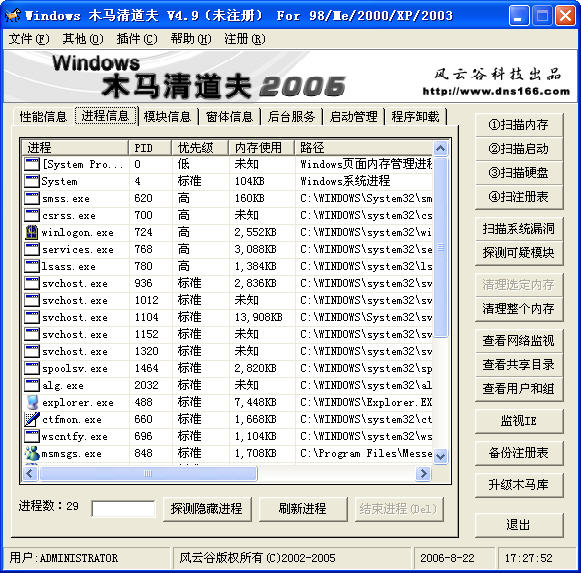Click the horizontal scrollbar thumb

point(148,473)
